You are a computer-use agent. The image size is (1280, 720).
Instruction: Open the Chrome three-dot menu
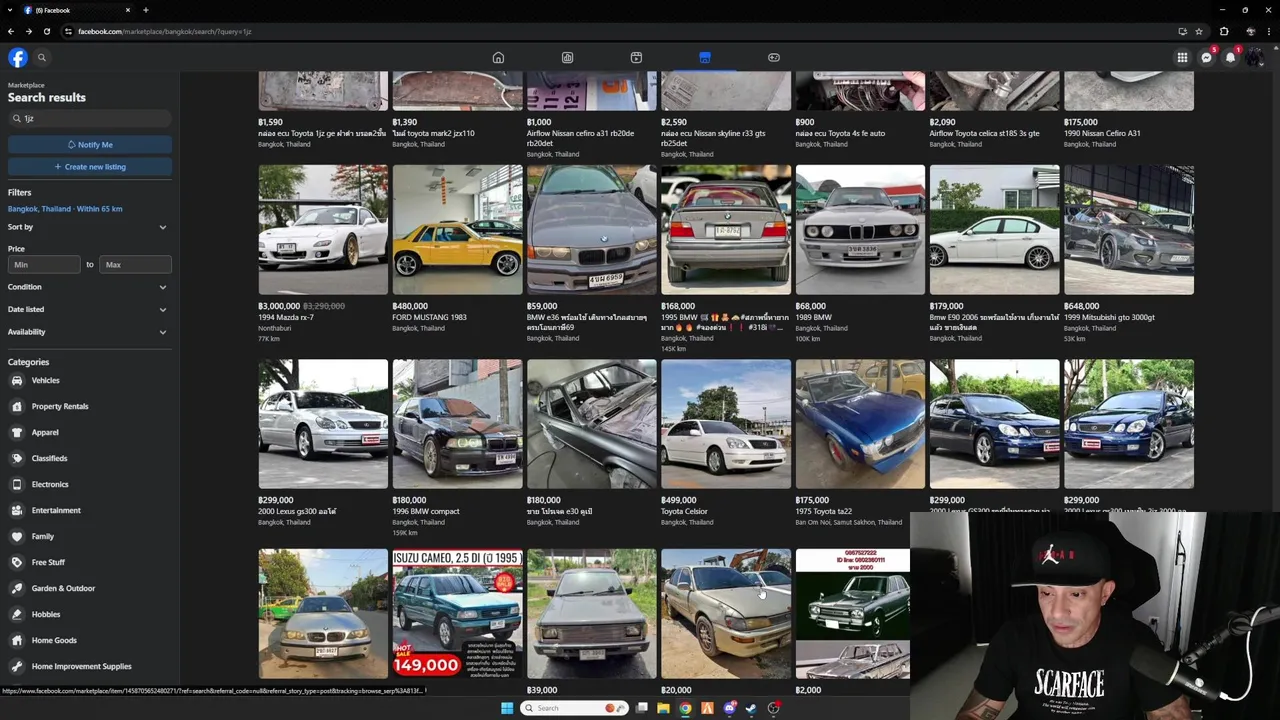point(1269,31)
